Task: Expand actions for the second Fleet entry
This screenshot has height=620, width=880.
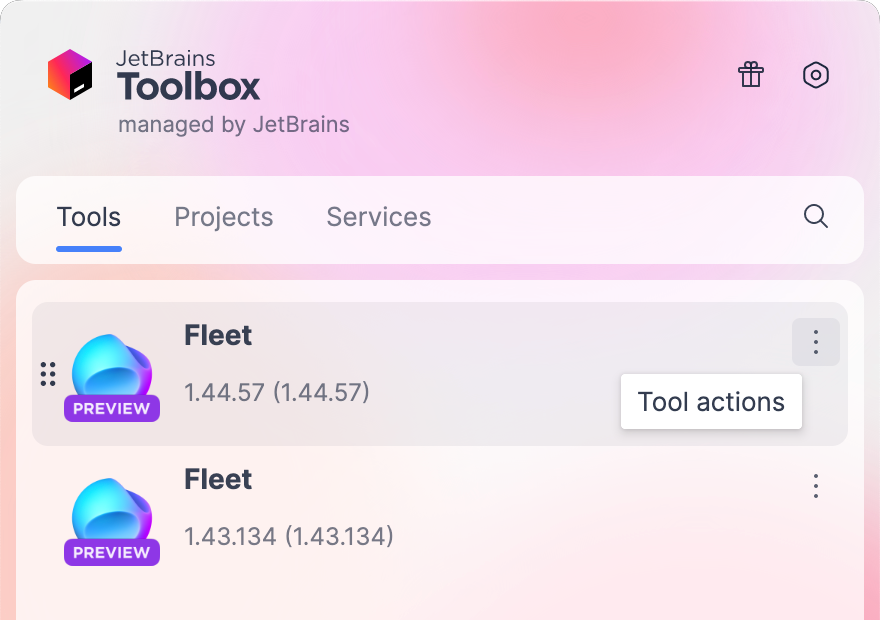Action: coord(815,486)
